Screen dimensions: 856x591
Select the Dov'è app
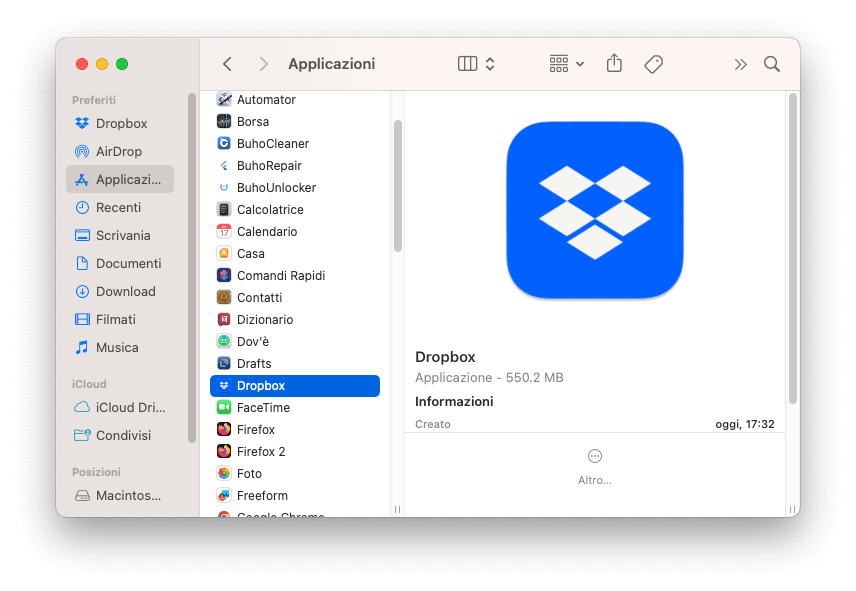(295, 342)
